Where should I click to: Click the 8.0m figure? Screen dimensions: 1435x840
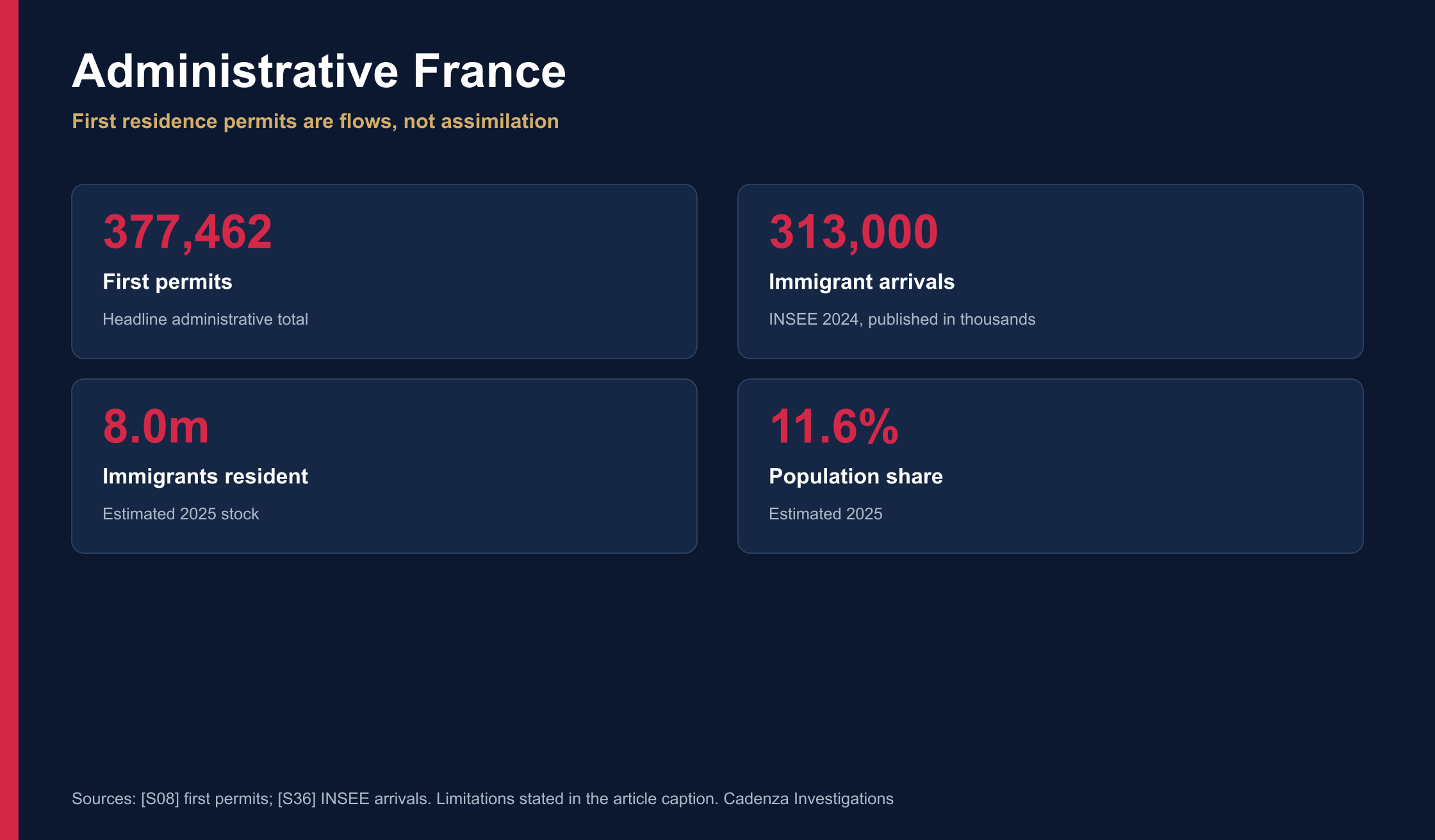(x=156, y=426)
